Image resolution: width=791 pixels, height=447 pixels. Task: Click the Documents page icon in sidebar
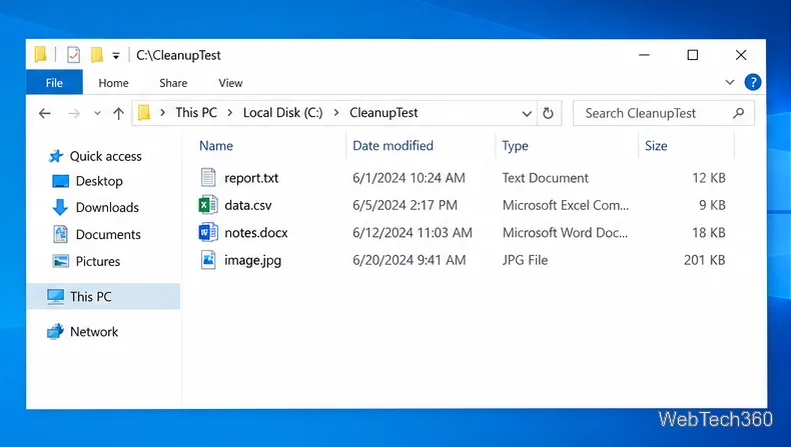(x=61, y=234)
